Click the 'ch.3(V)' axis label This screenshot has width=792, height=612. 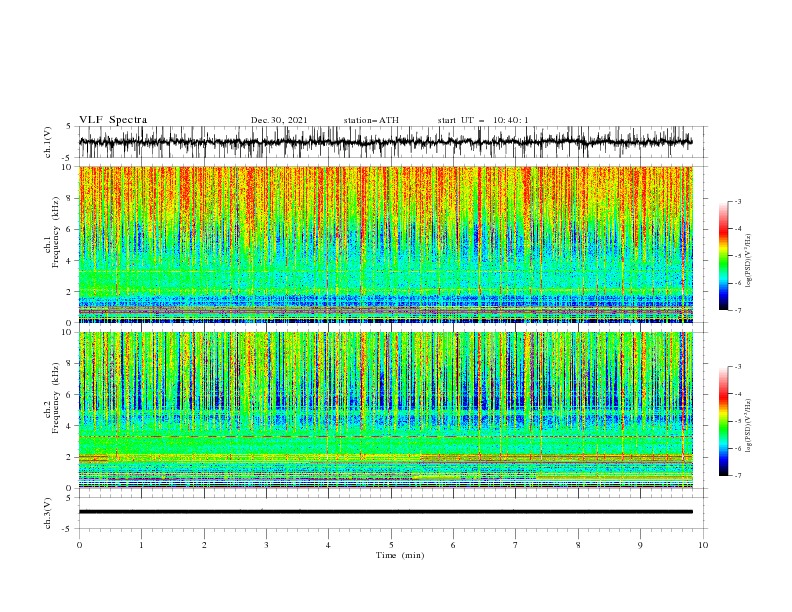point(48,513)
